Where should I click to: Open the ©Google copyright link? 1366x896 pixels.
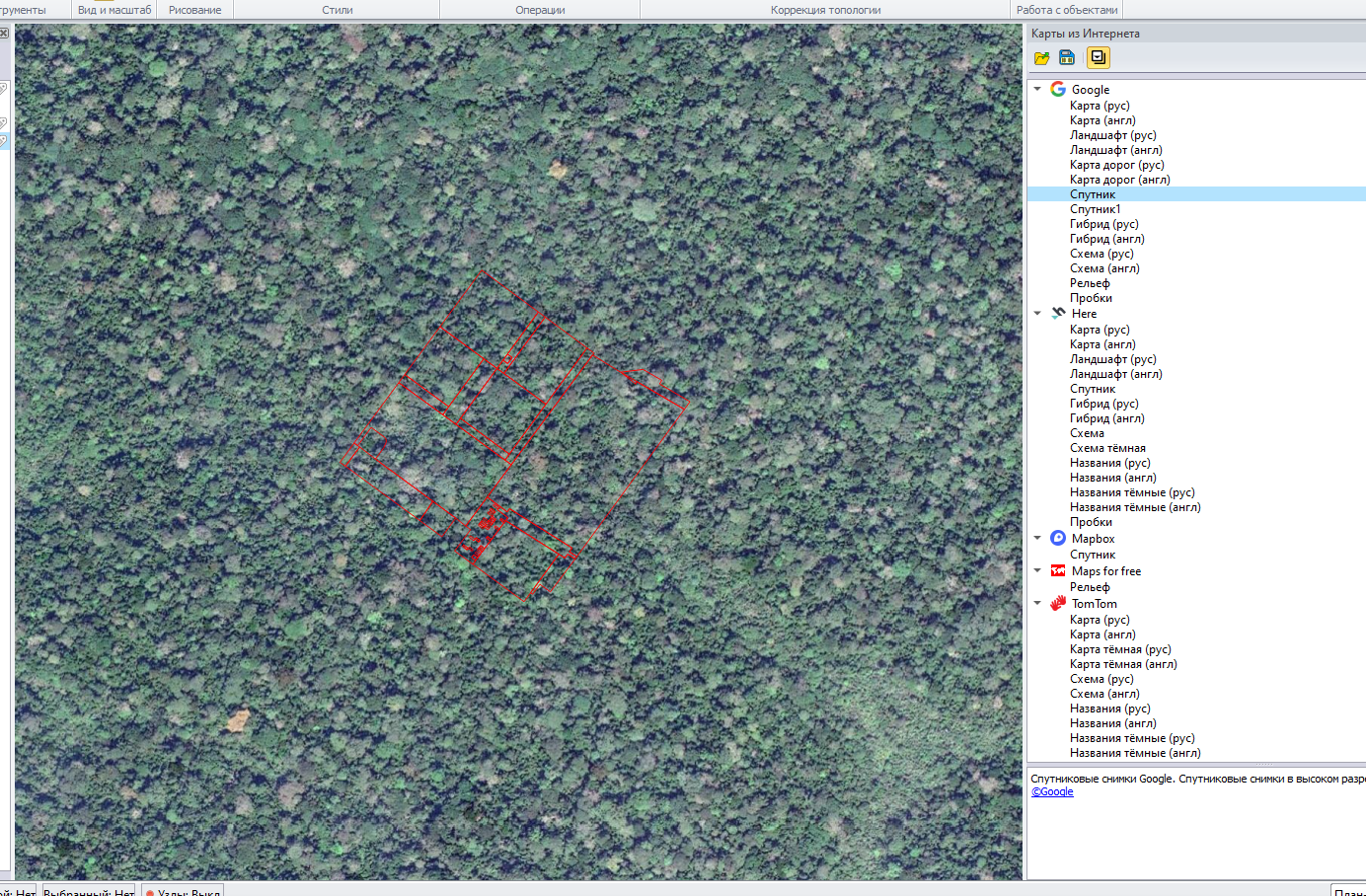1052,791
